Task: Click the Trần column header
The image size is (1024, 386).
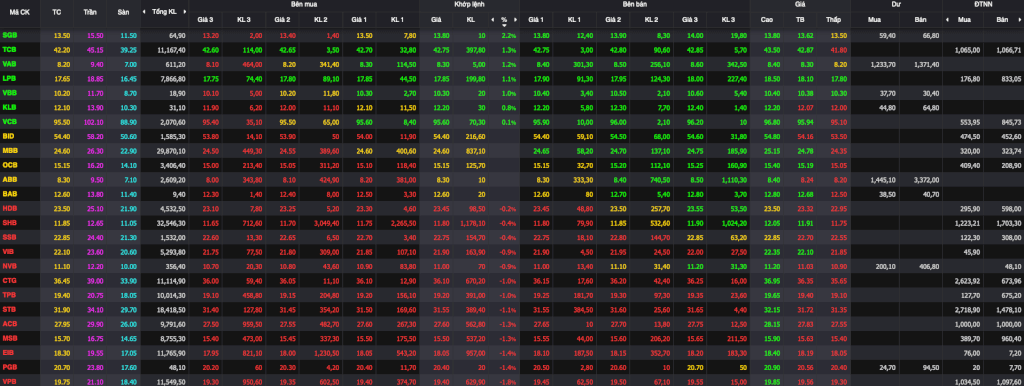Action: tap(90, 12)
